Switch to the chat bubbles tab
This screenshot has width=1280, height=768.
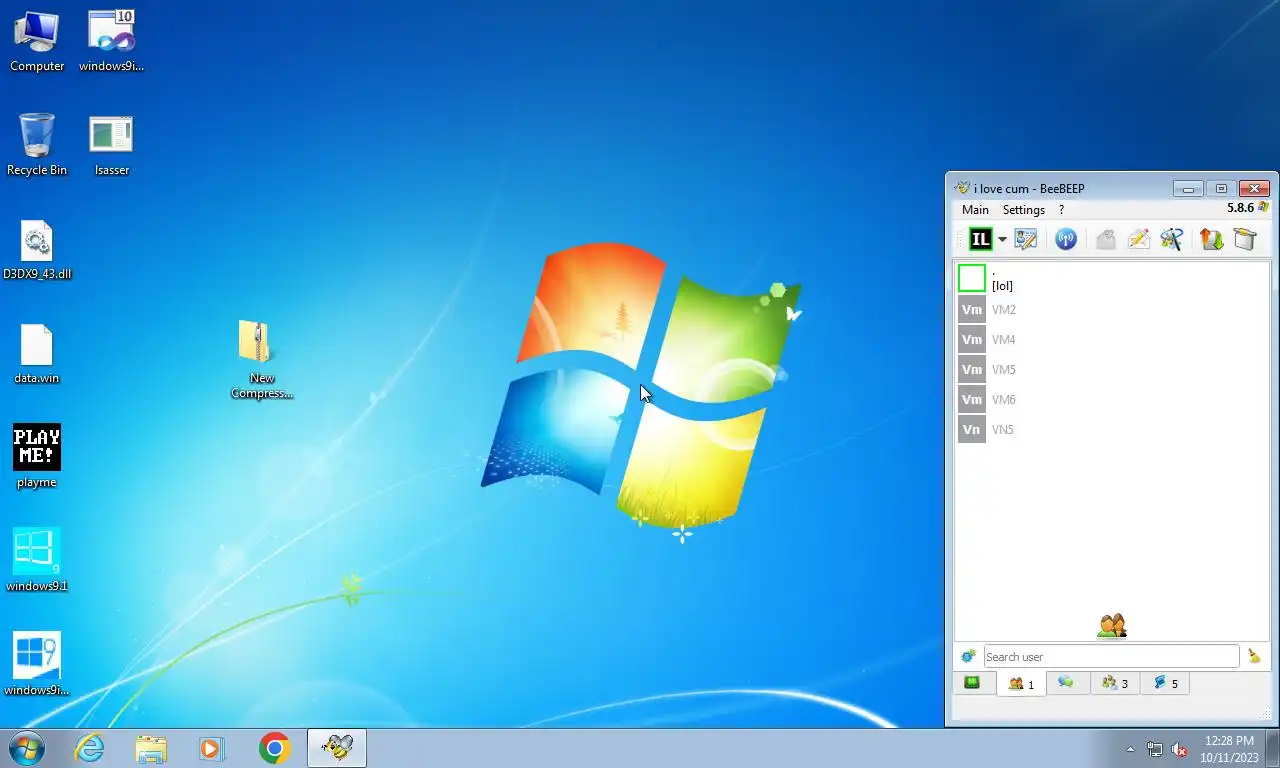(x=1067, y=683)
